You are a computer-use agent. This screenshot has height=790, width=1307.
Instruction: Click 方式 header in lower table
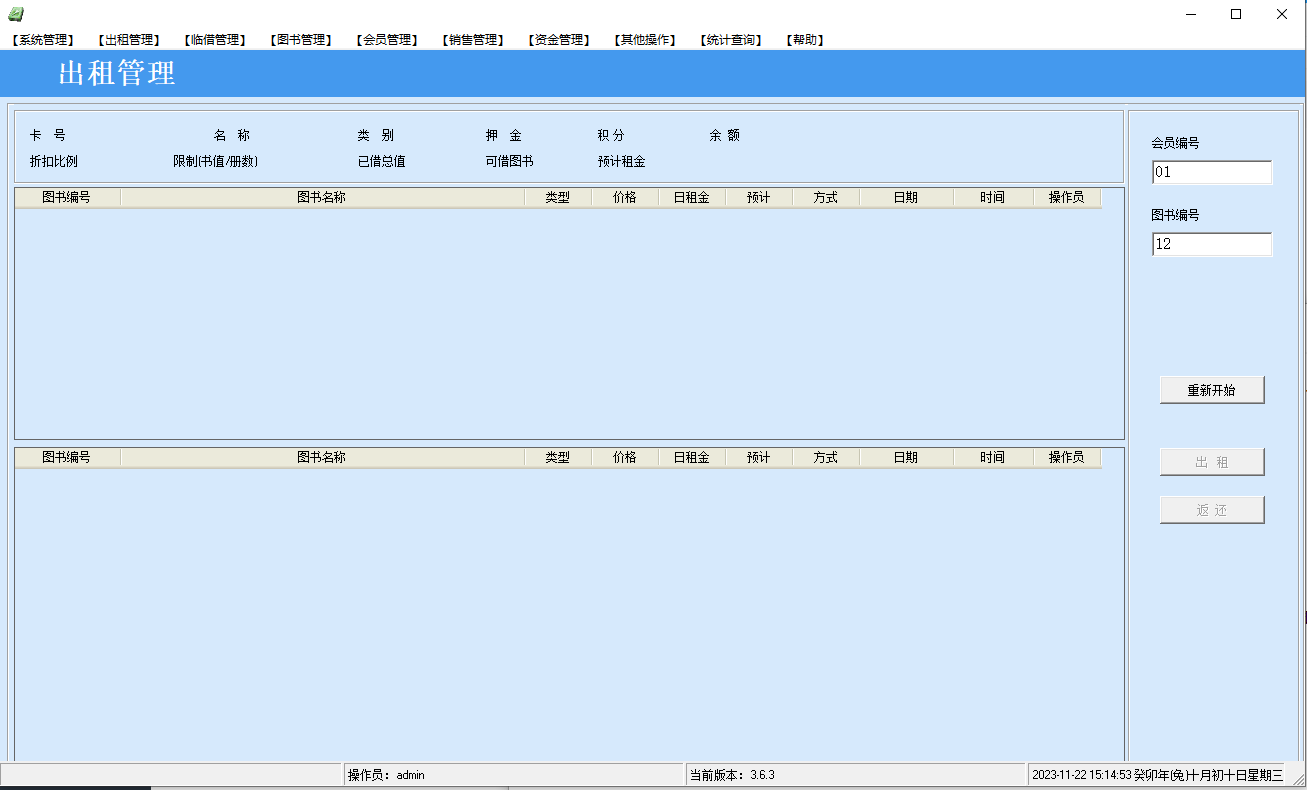coord(826,457)
